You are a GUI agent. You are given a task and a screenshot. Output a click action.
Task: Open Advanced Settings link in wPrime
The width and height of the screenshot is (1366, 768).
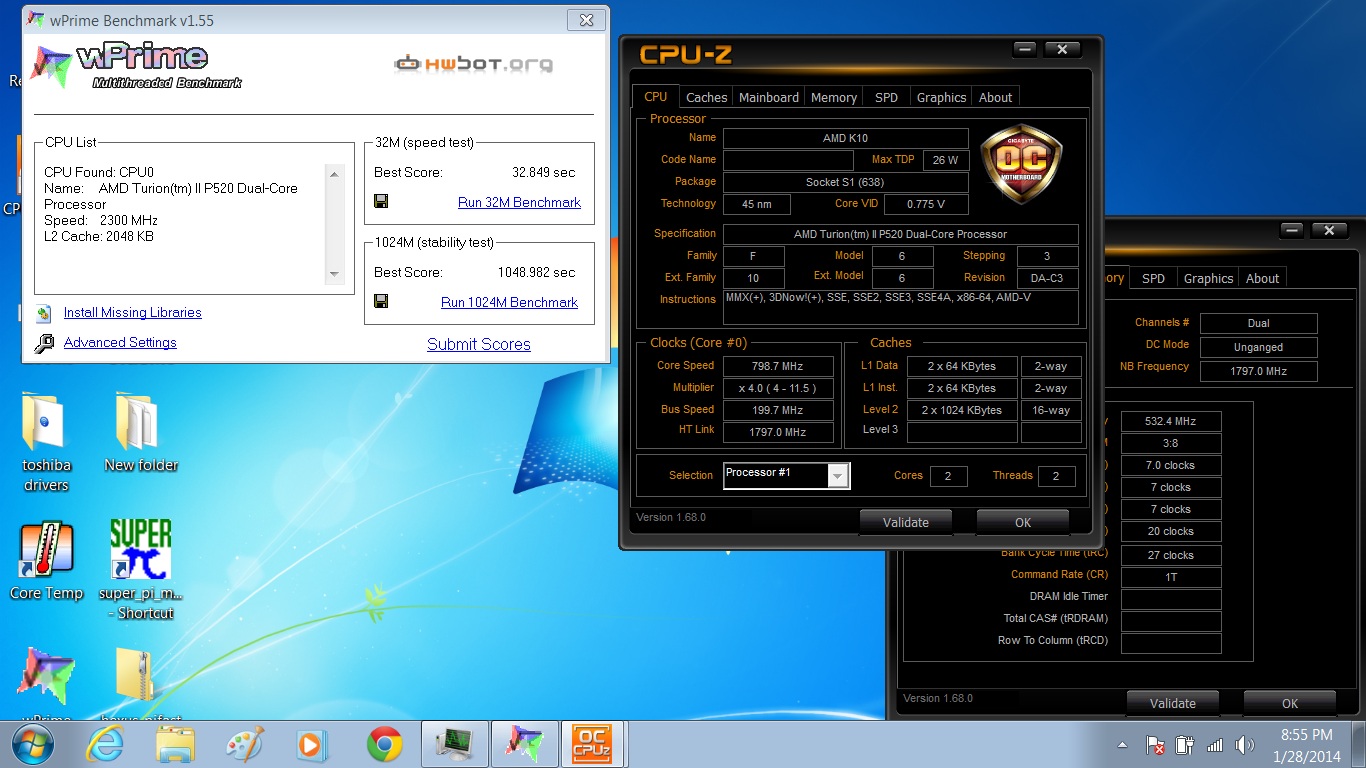tap(120, 342)
